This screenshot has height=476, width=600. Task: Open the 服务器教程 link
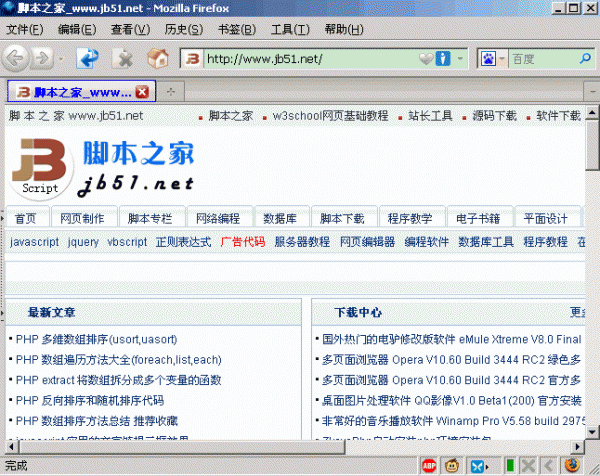302,242
